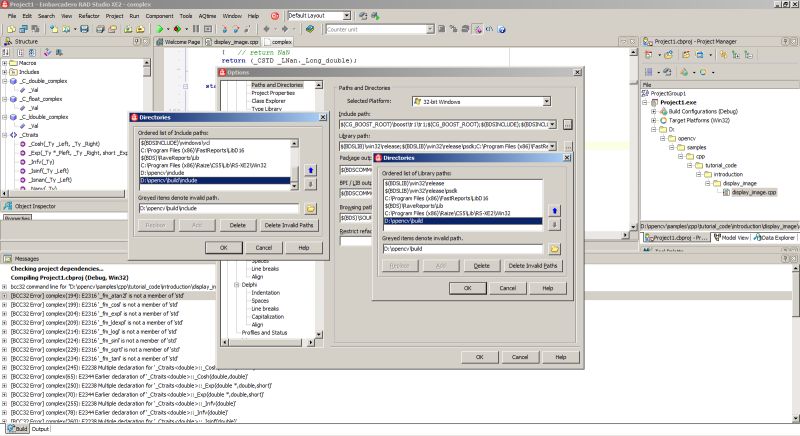Viewport: 800px width, 436px height.
Task: Switch to the Data Explorer tab
Action: [x=774, y=238]
